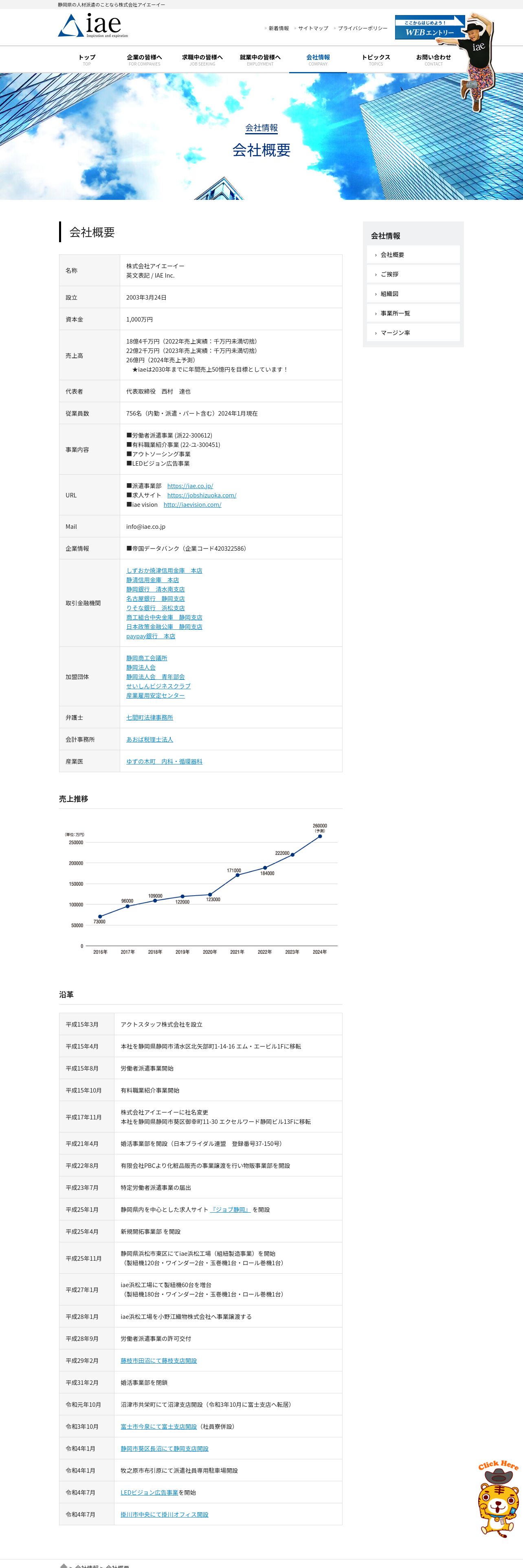Image resolution: width=523 pixels, height=1568 pixels.
Task: Open 静清信用金庫 本店 link
Action: click(x=153, y=580)
